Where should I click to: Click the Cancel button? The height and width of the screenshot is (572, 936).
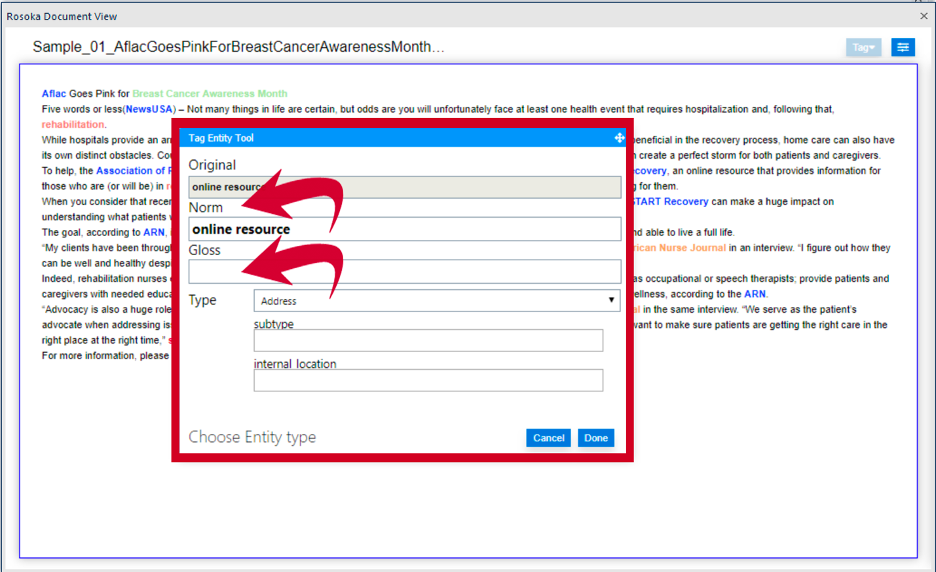click(548, 438)
